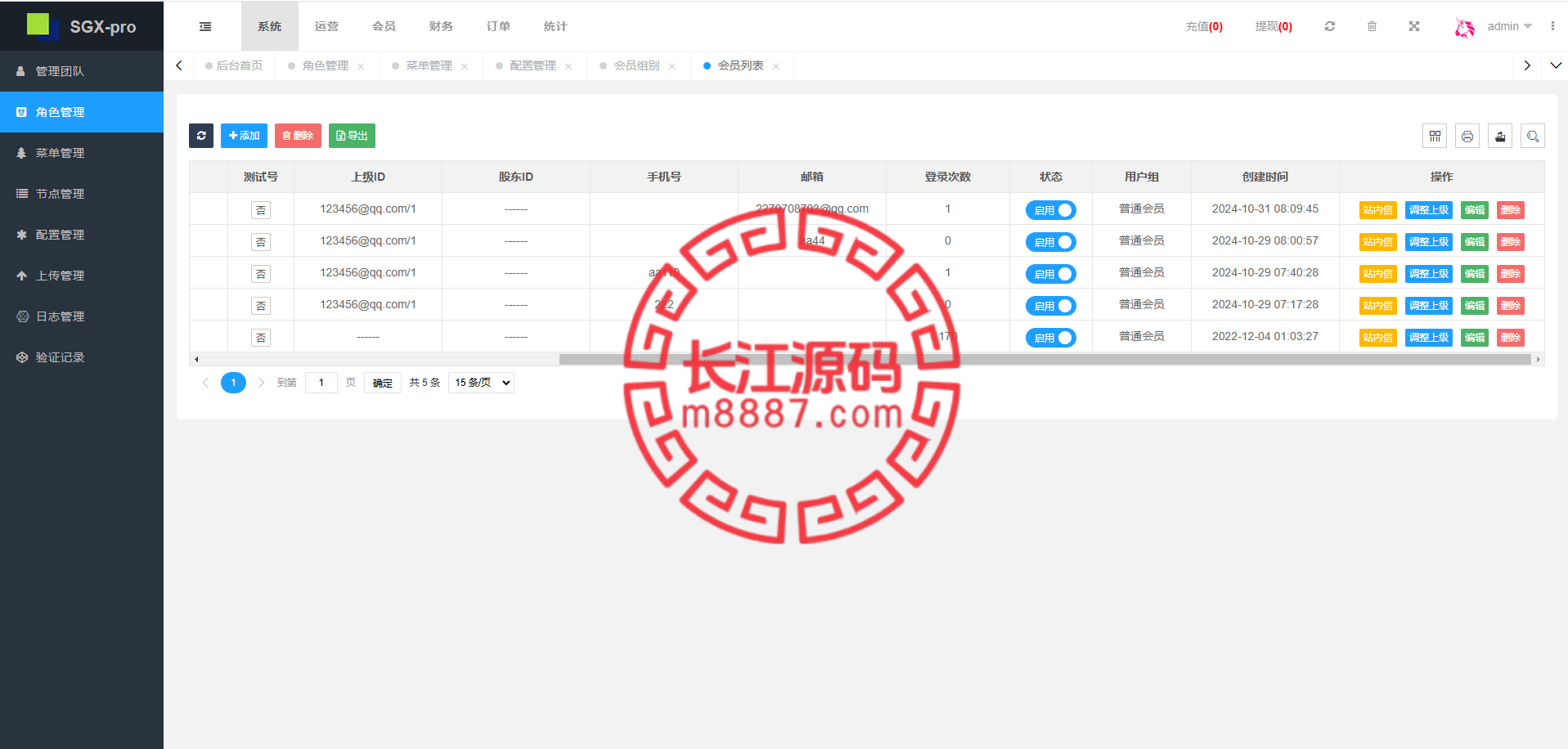Click the blue 添加 button
Viewport: 1568px width, 749px height.
click(244, 136)
